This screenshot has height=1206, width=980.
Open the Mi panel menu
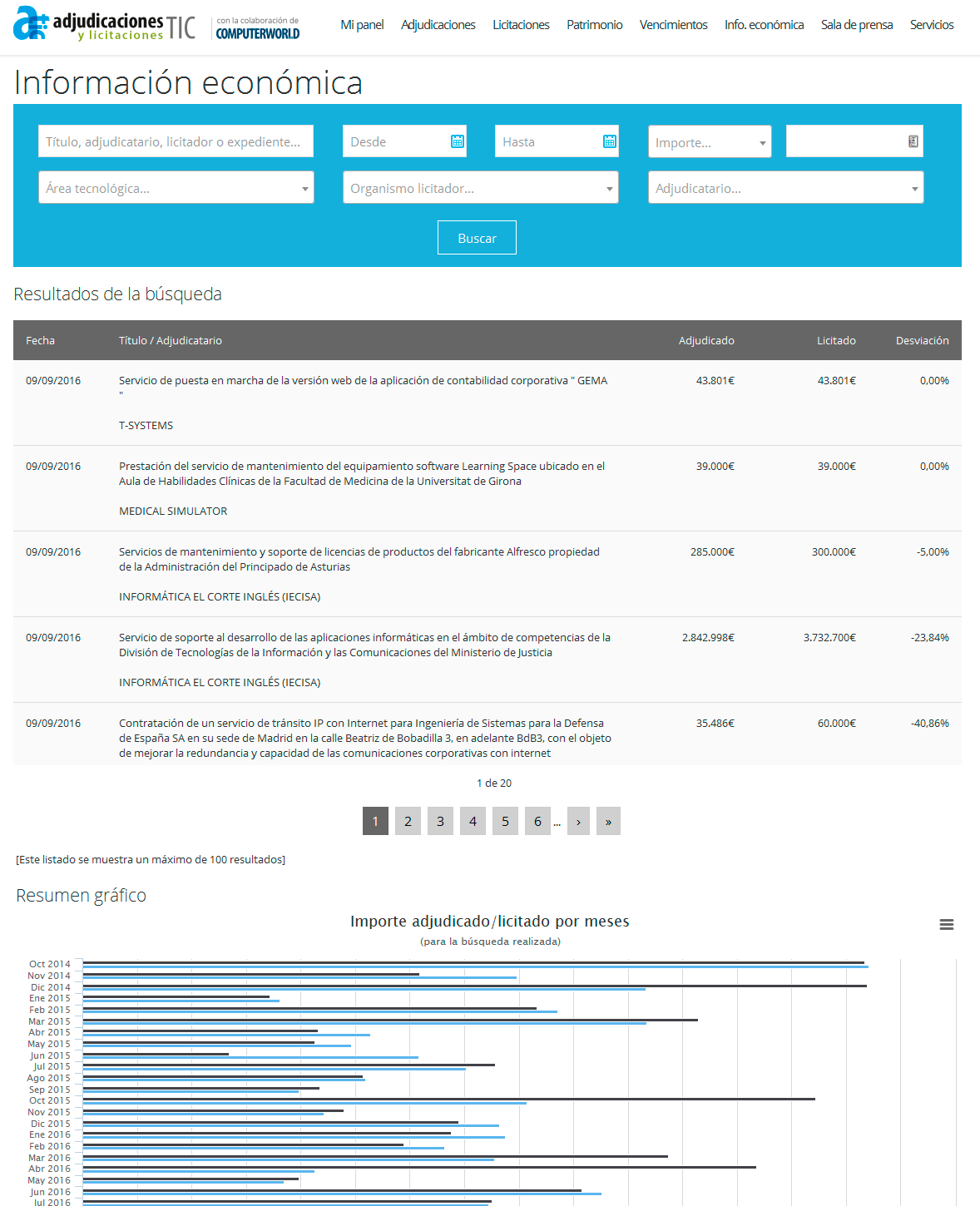click(362, 25)
